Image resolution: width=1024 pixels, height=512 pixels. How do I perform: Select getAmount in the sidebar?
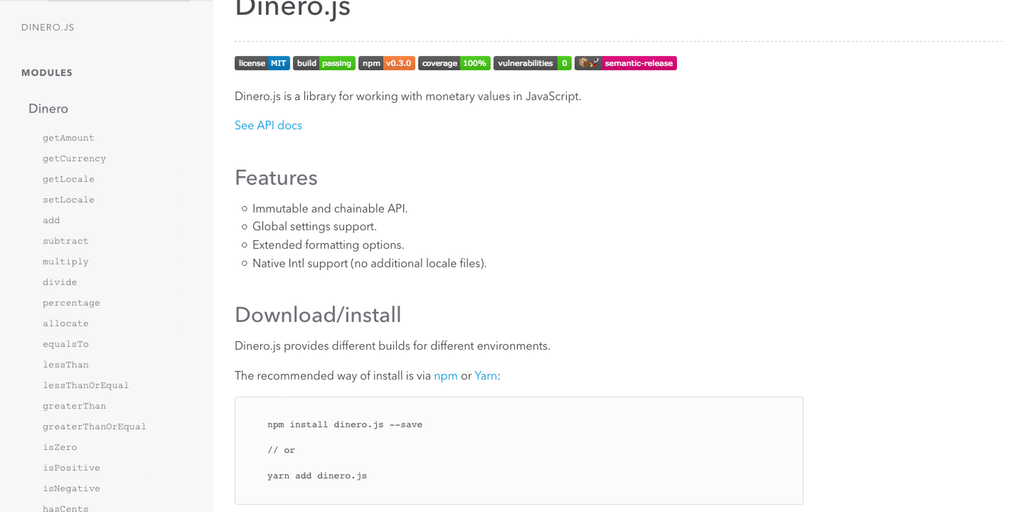tap(68, 138)
